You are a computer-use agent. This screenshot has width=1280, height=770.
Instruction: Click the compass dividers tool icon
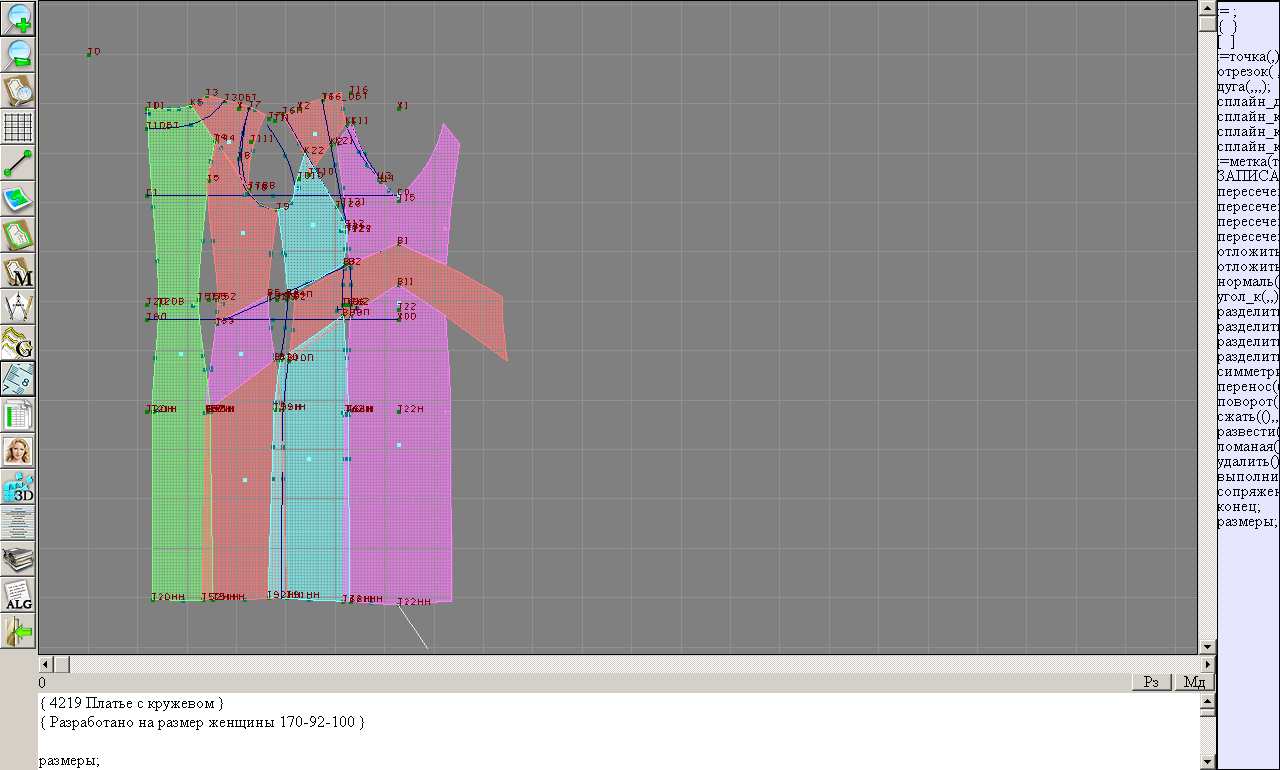[18, 307]
